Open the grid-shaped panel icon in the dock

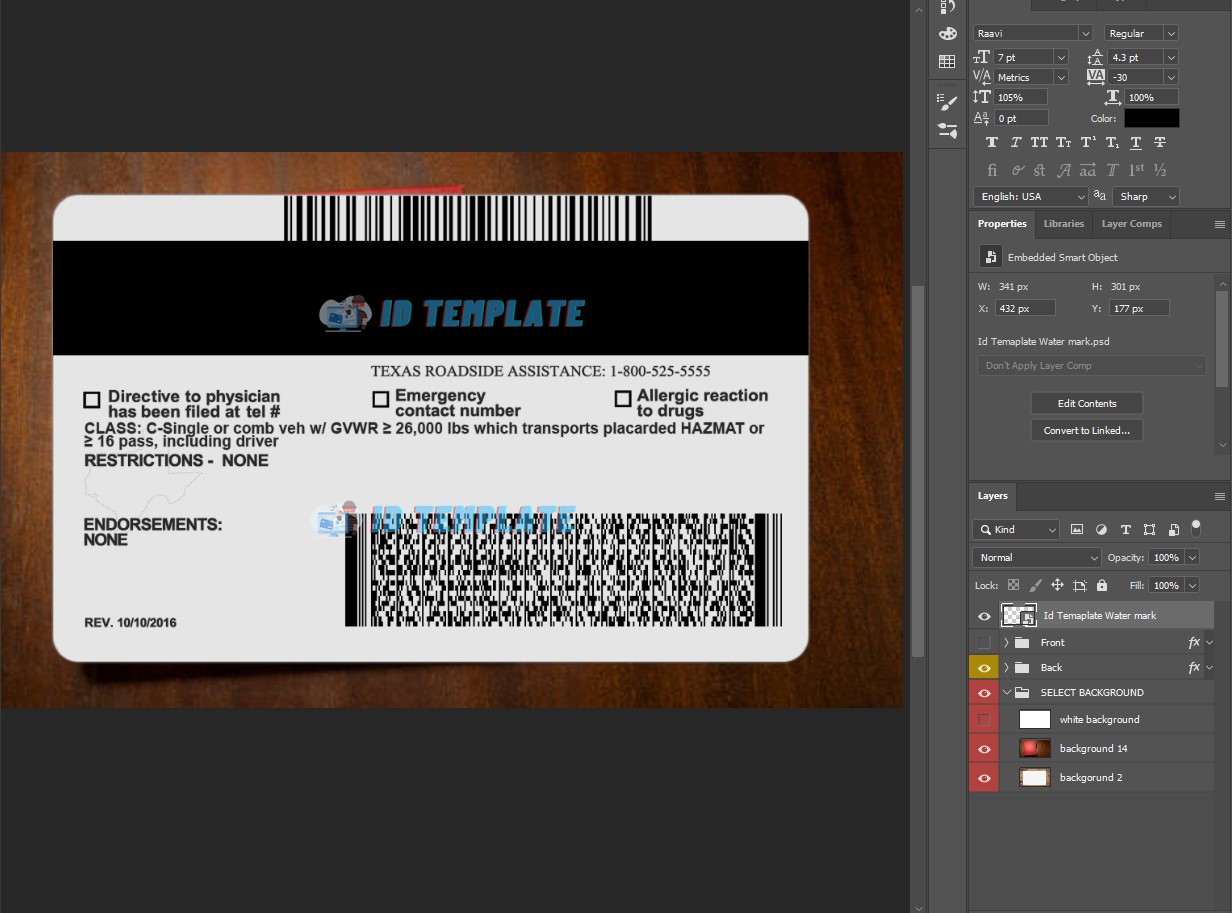[947, 62]
